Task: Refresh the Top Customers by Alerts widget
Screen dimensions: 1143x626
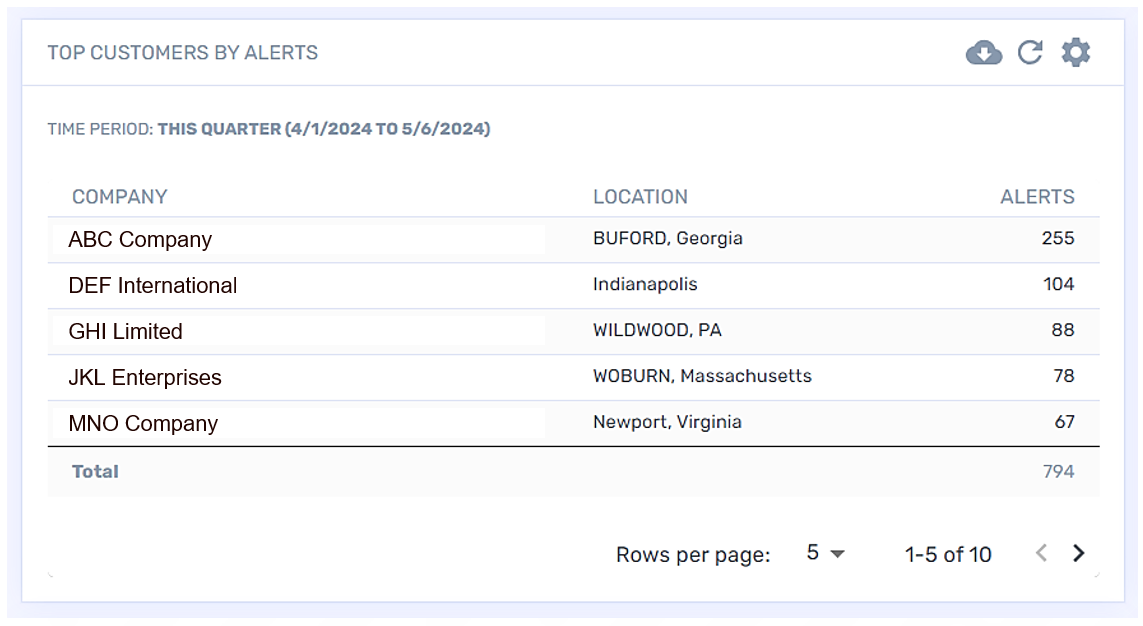Action: point(1030,53)
